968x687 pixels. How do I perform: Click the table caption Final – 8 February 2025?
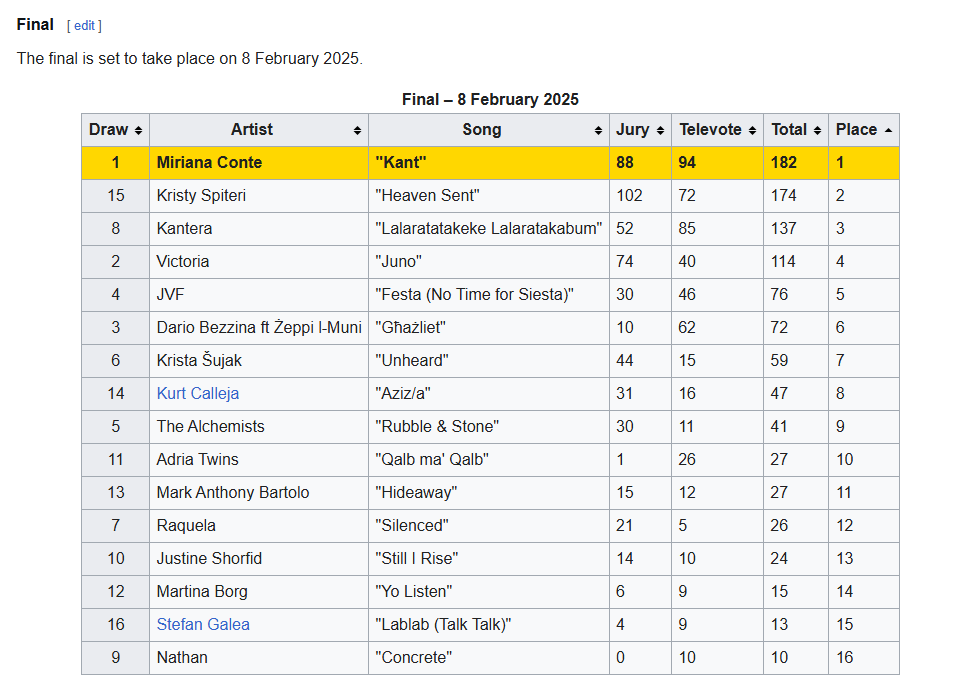click(490, 99)
